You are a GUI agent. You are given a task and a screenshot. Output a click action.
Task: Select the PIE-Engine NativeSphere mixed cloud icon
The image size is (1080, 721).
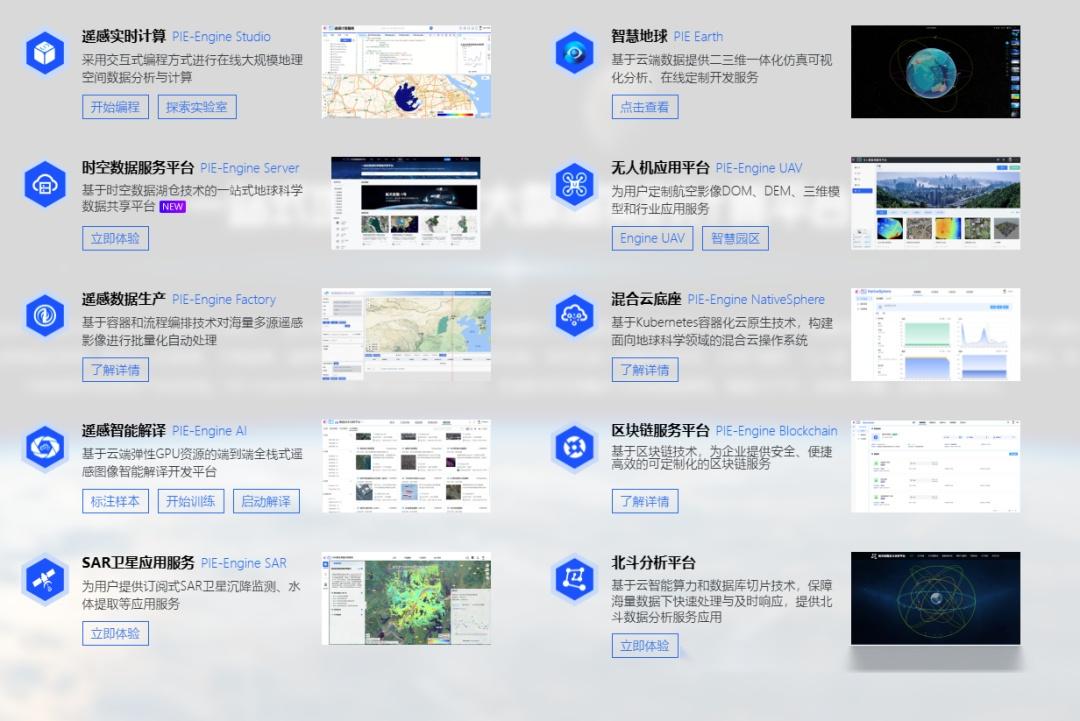(x=574, y=316)
